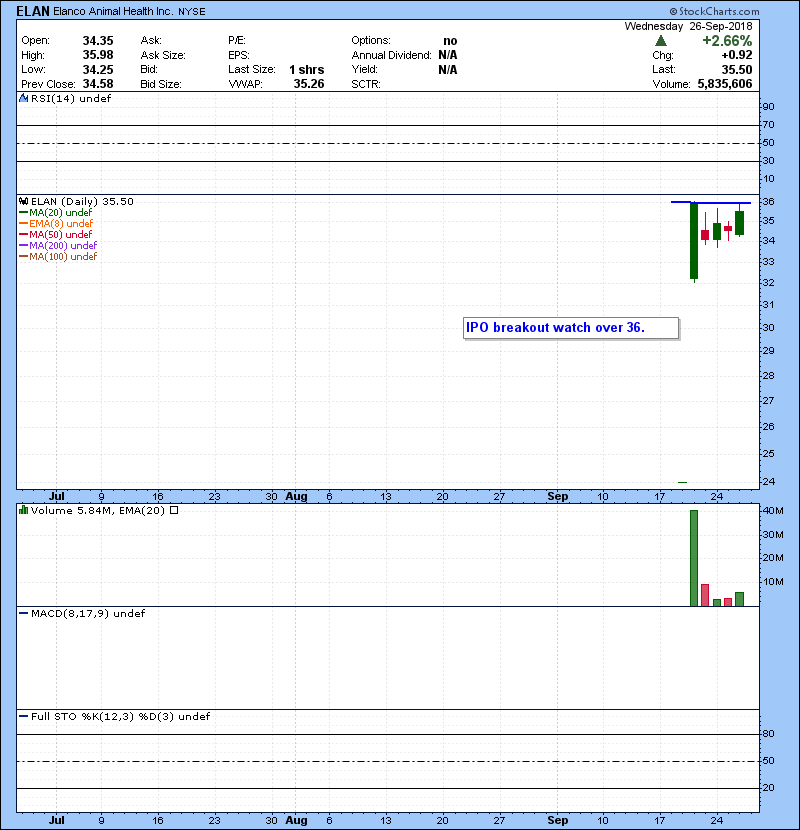The image size is (800, 830).
Task: Click the candlestick icon beside ELAN (Daily)
Action: (x=23, y=201)
